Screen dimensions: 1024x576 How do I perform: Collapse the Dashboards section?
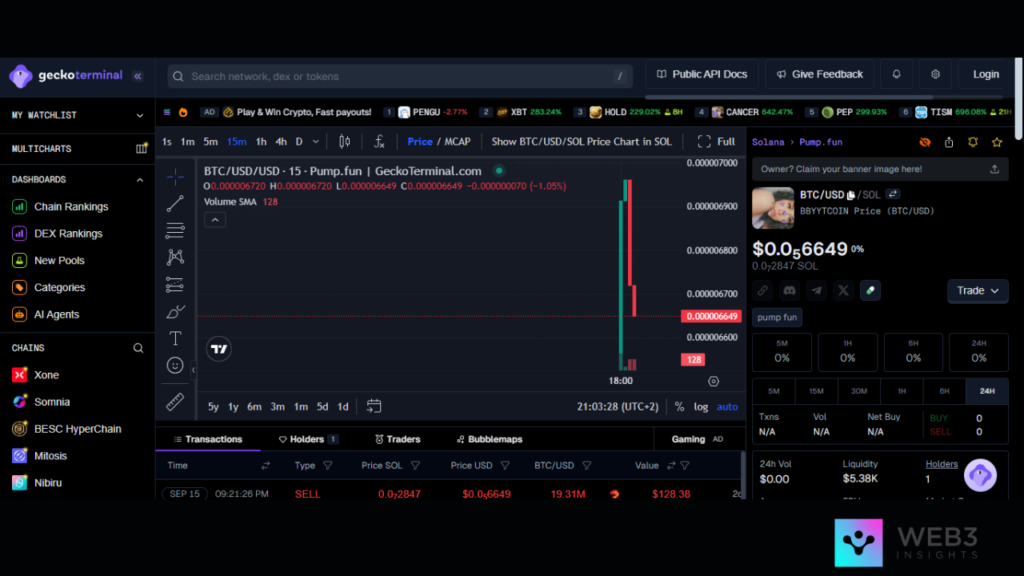[x=139, y=180]
